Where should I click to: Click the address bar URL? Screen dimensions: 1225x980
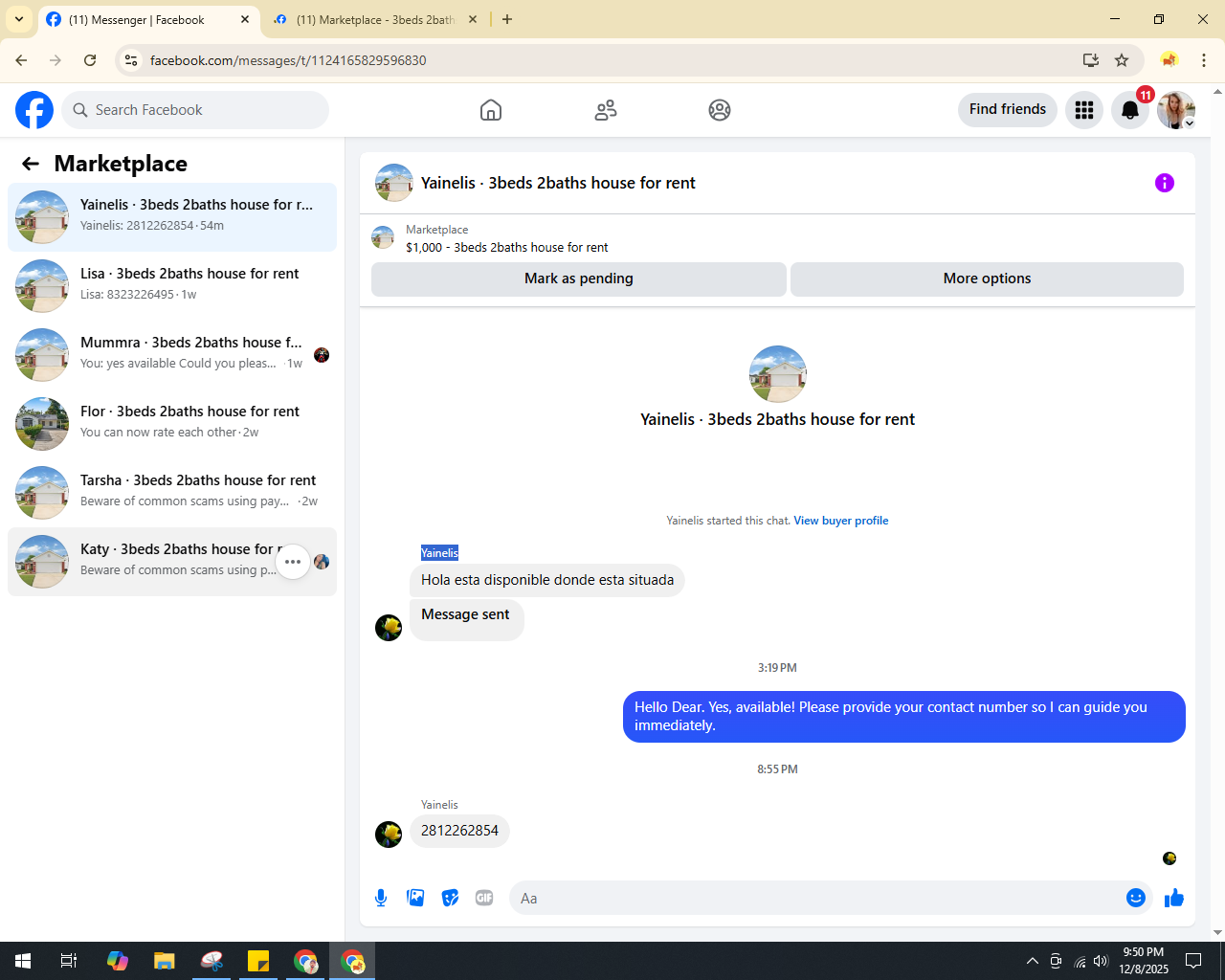(x=288, y=60)
